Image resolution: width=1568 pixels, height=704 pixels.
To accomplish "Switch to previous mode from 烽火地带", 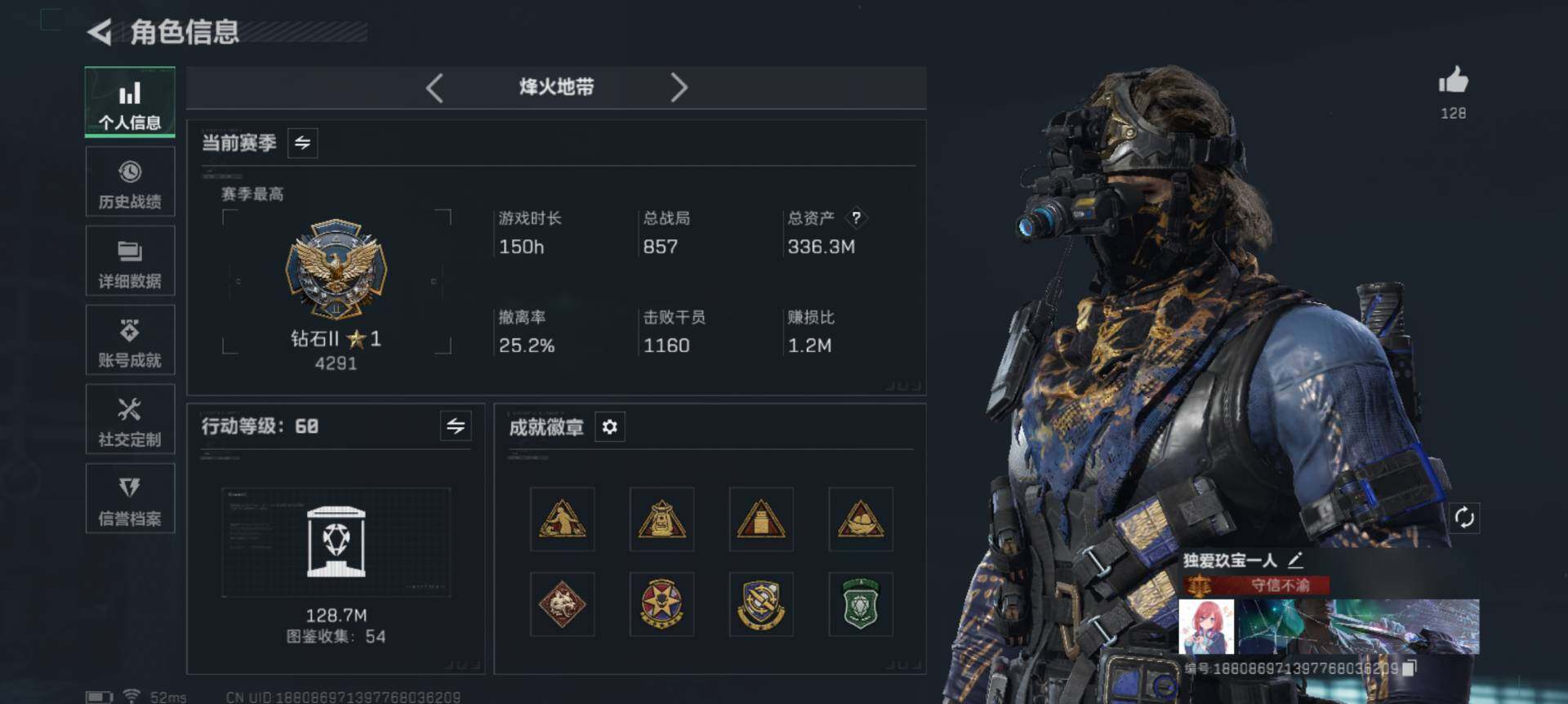I will tap(434, 87).
